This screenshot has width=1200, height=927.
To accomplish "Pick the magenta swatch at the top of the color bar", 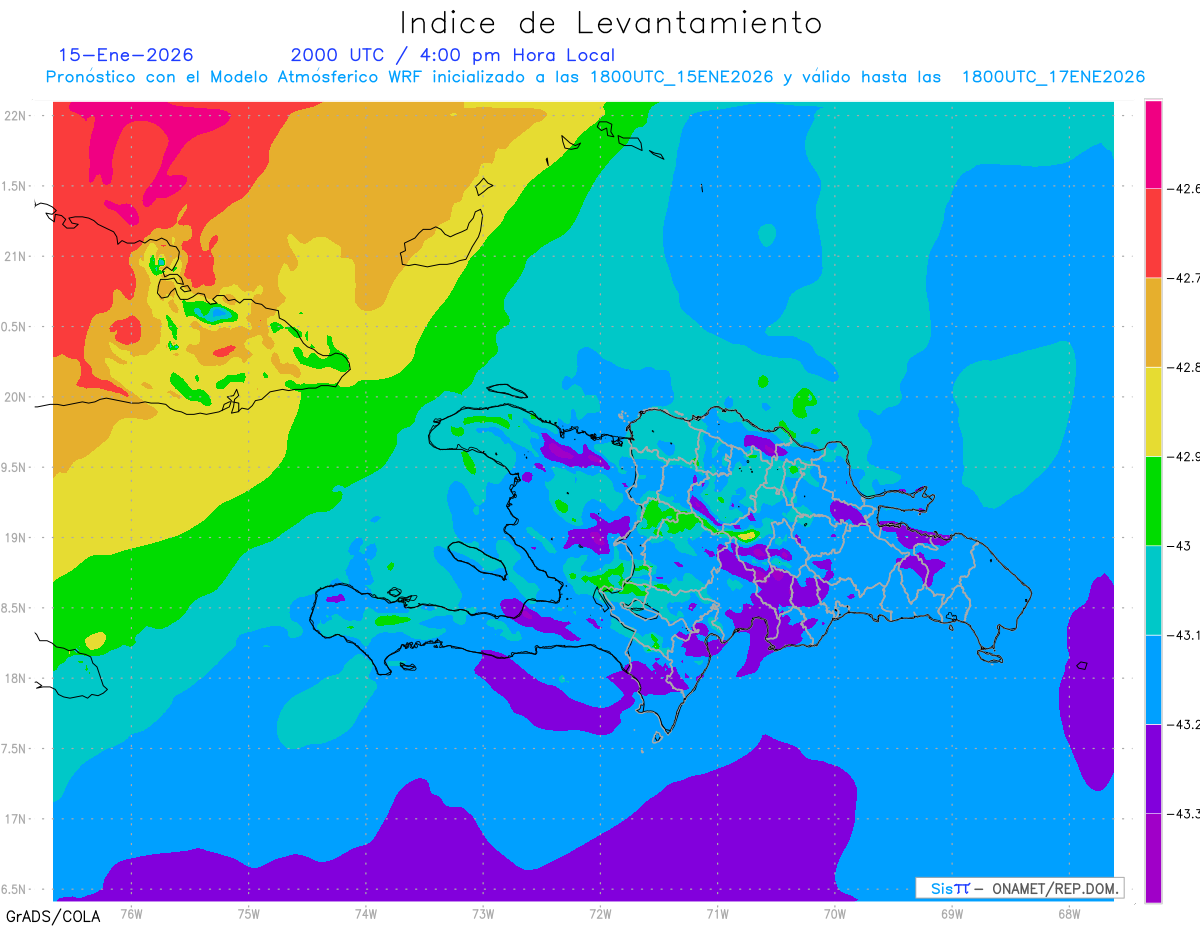I will [x=1153, y=144].
